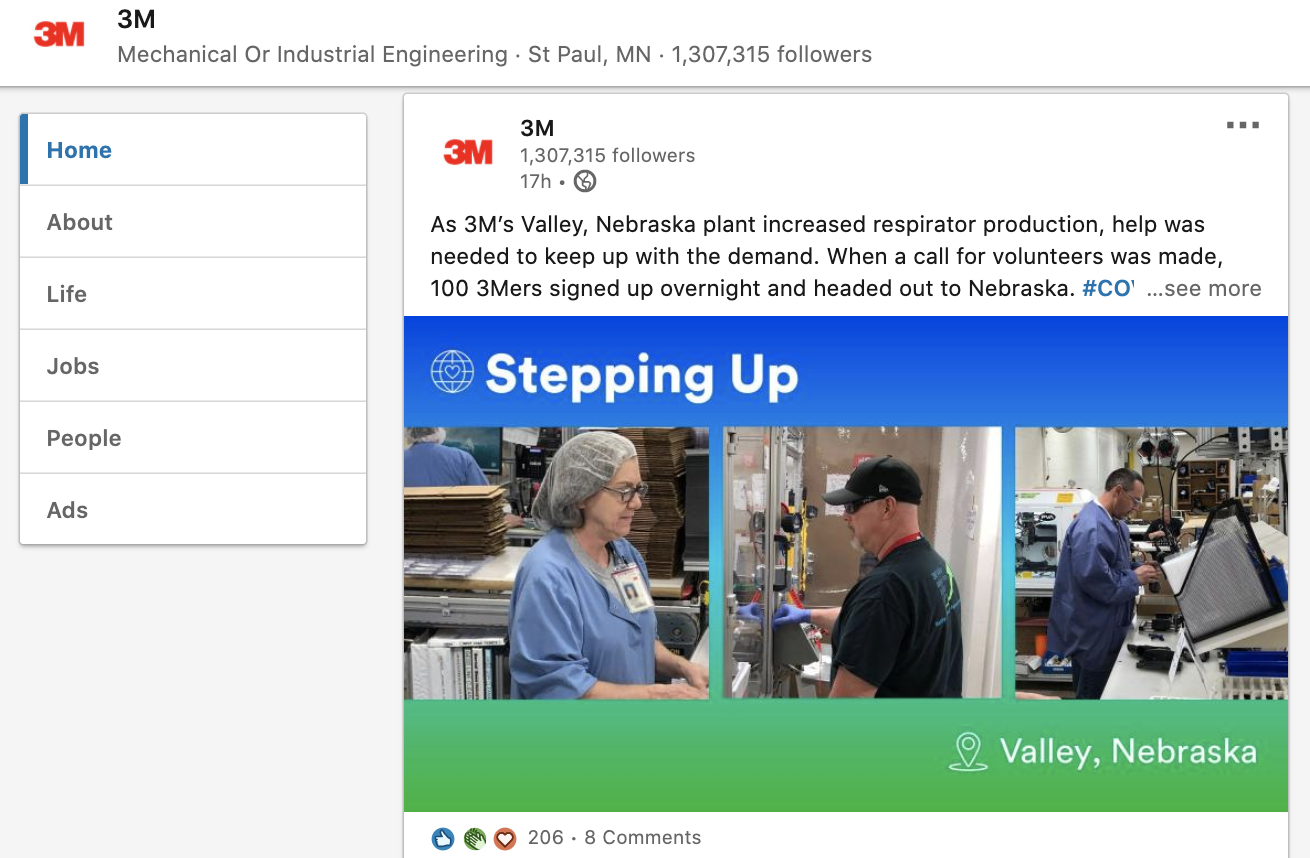Click the #CO hashtag link in the post
This screenshot has height=858, width=1310.
click(x=1108, y=289)
